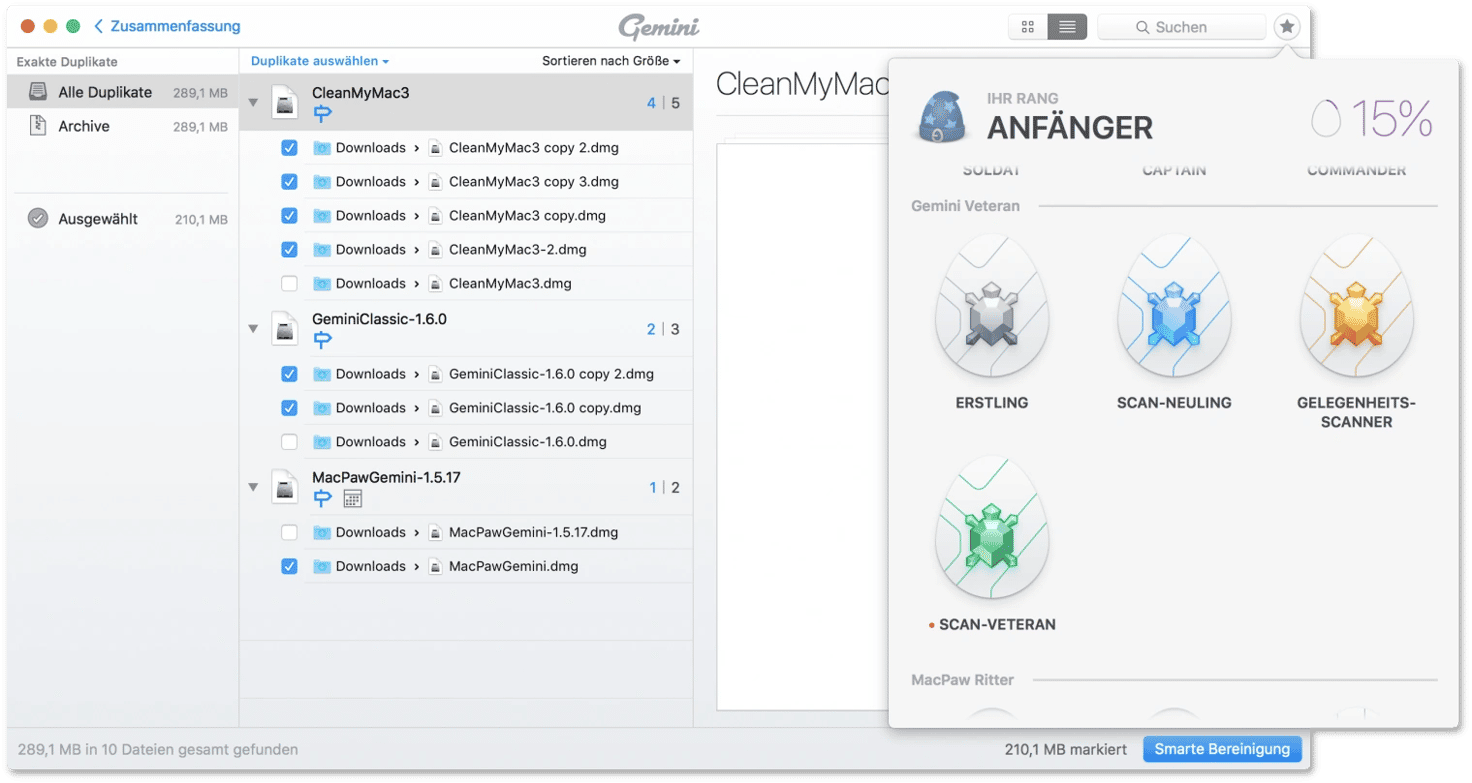Click the 15% progress ring icon
Image resolution: width=1472 pixels, height=783 pixels.
coord(1325,119)
